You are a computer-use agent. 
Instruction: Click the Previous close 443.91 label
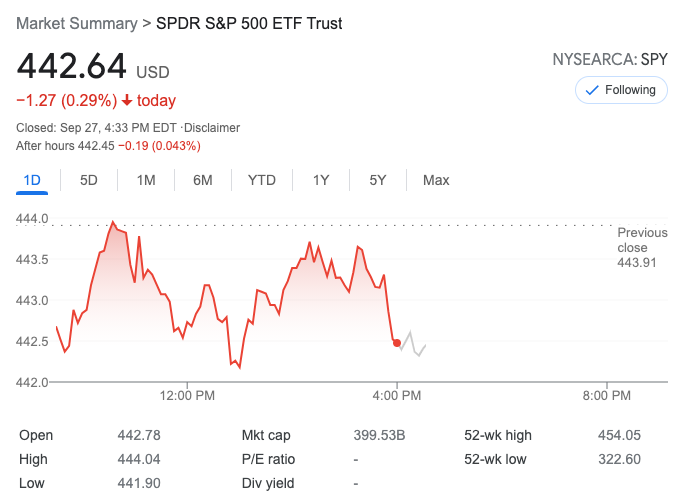(642, 248)
